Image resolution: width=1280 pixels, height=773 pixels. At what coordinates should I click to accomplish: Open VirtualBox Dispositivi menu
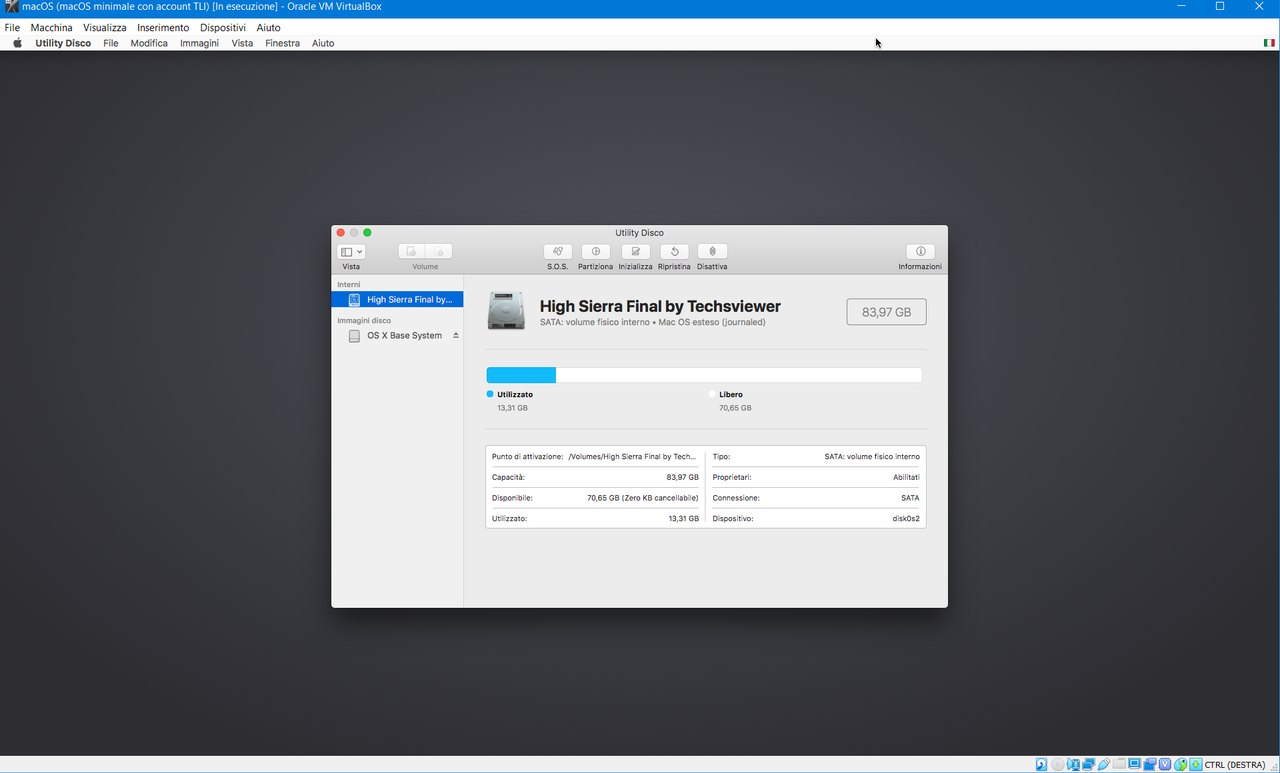[x=222, y=28]
